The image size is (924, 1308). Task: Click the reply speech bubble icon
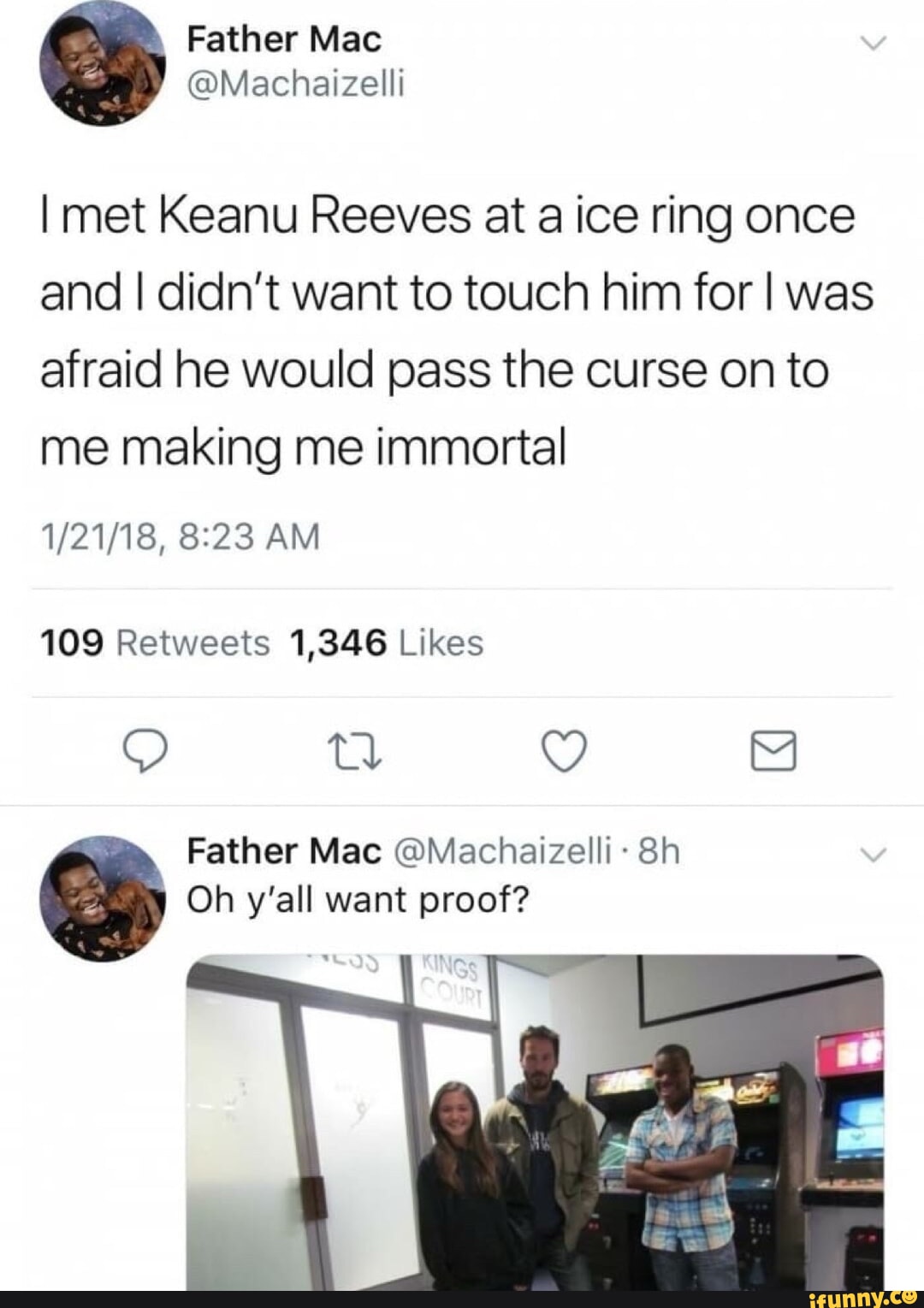(x=145, y=752)
